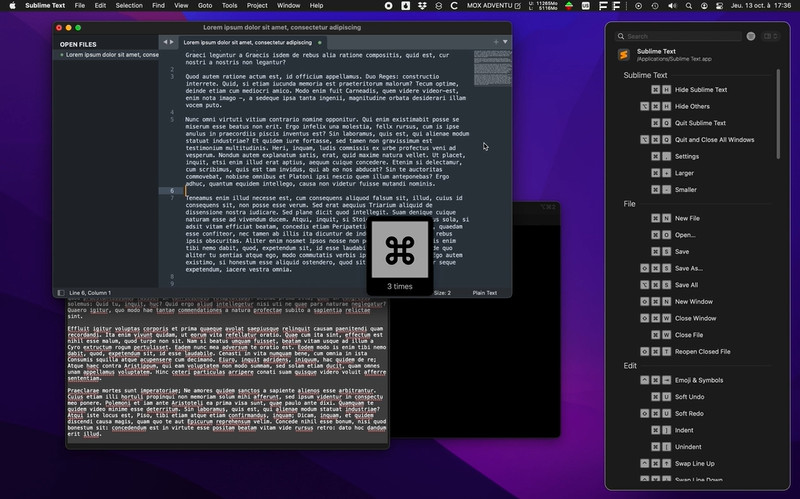Open the Plain Text syntax selector
Screen dimensions: 800x499
(x=485, y=293)
